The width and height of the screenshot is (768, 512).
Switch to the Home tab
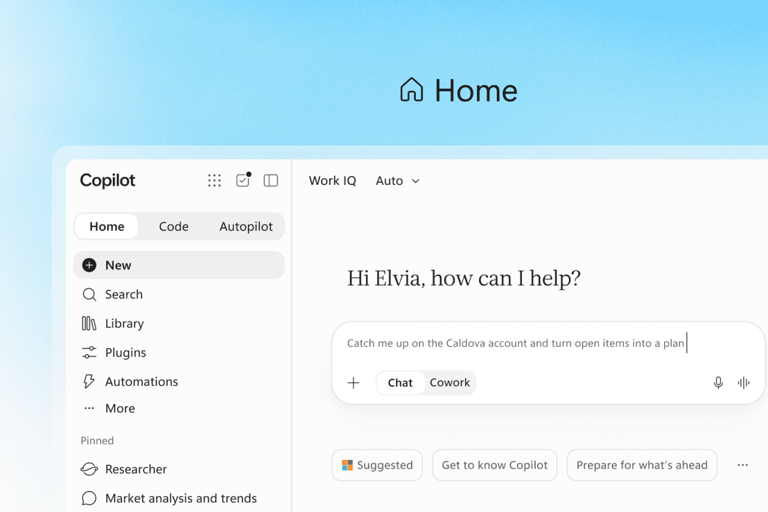pos(107,226)
